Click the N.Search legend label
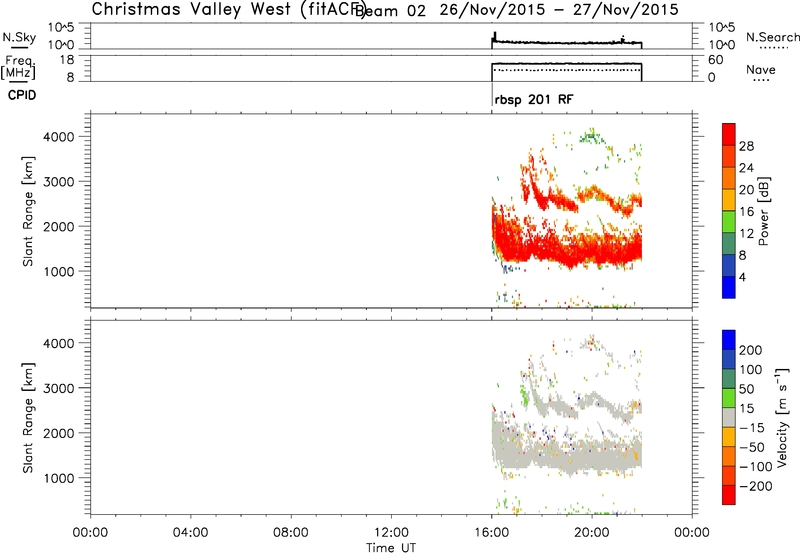The height and width of the screenshot is (554, 800). (x=772, y=37)
